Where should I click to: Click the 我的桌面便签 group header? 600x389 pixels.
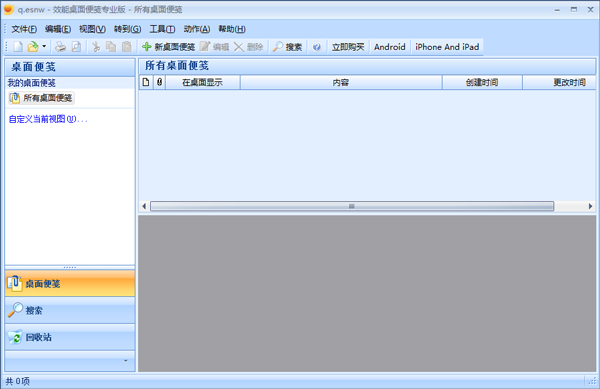click(70, 83)
